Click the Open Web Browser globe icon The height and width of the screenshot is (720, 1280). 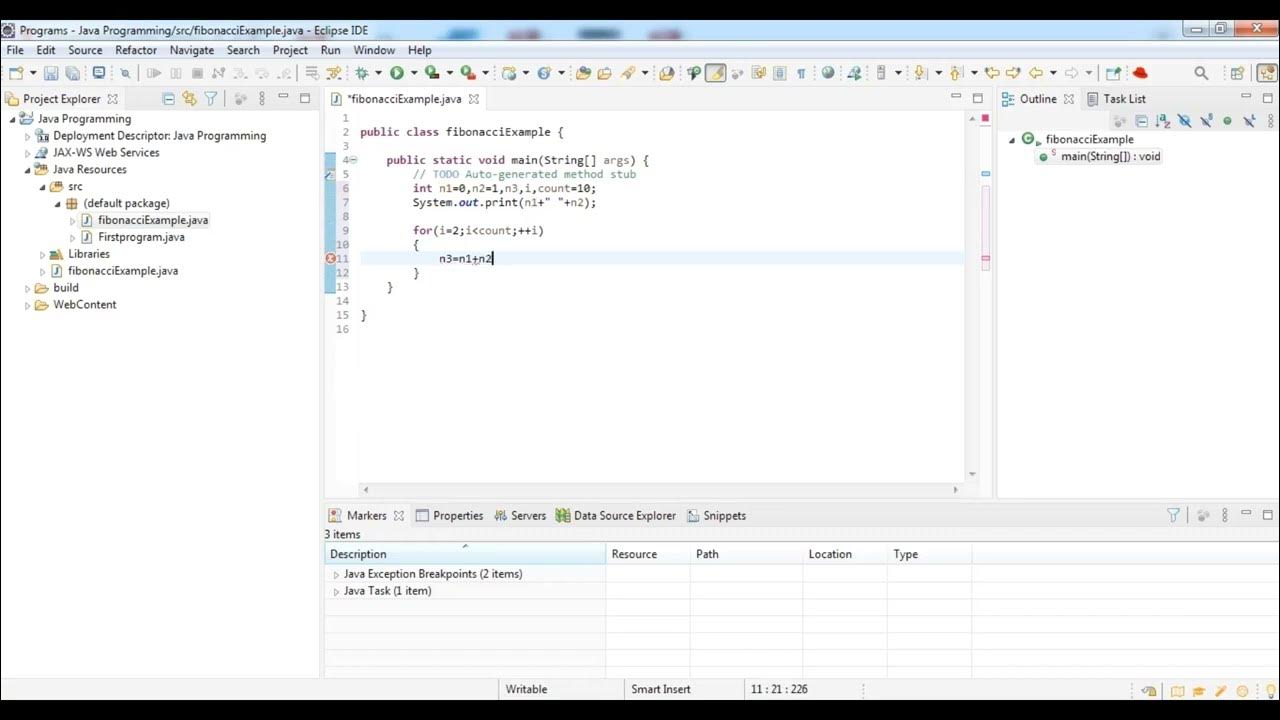[827, 73]
